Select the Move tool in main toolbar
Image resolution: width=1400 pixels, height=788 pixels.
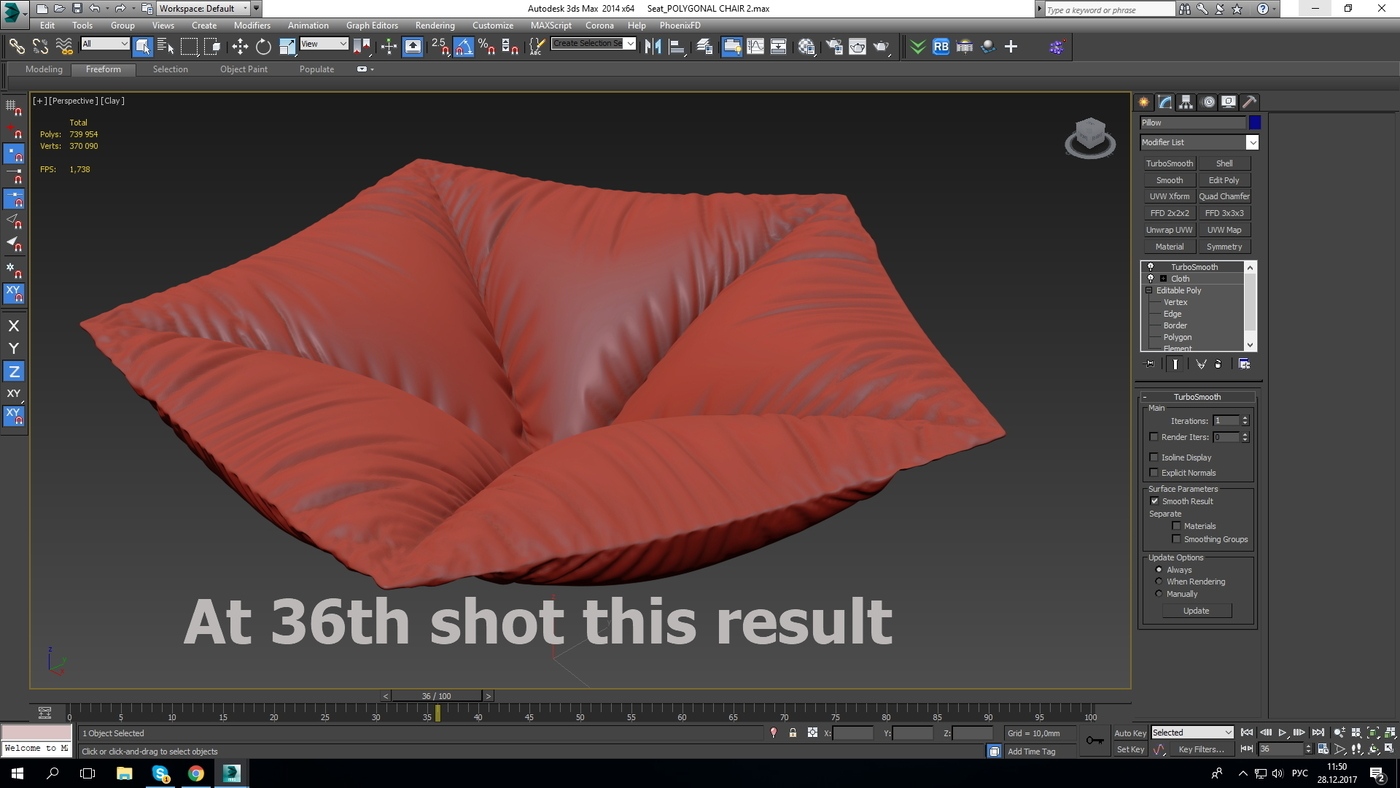click(x=240, y=47)
